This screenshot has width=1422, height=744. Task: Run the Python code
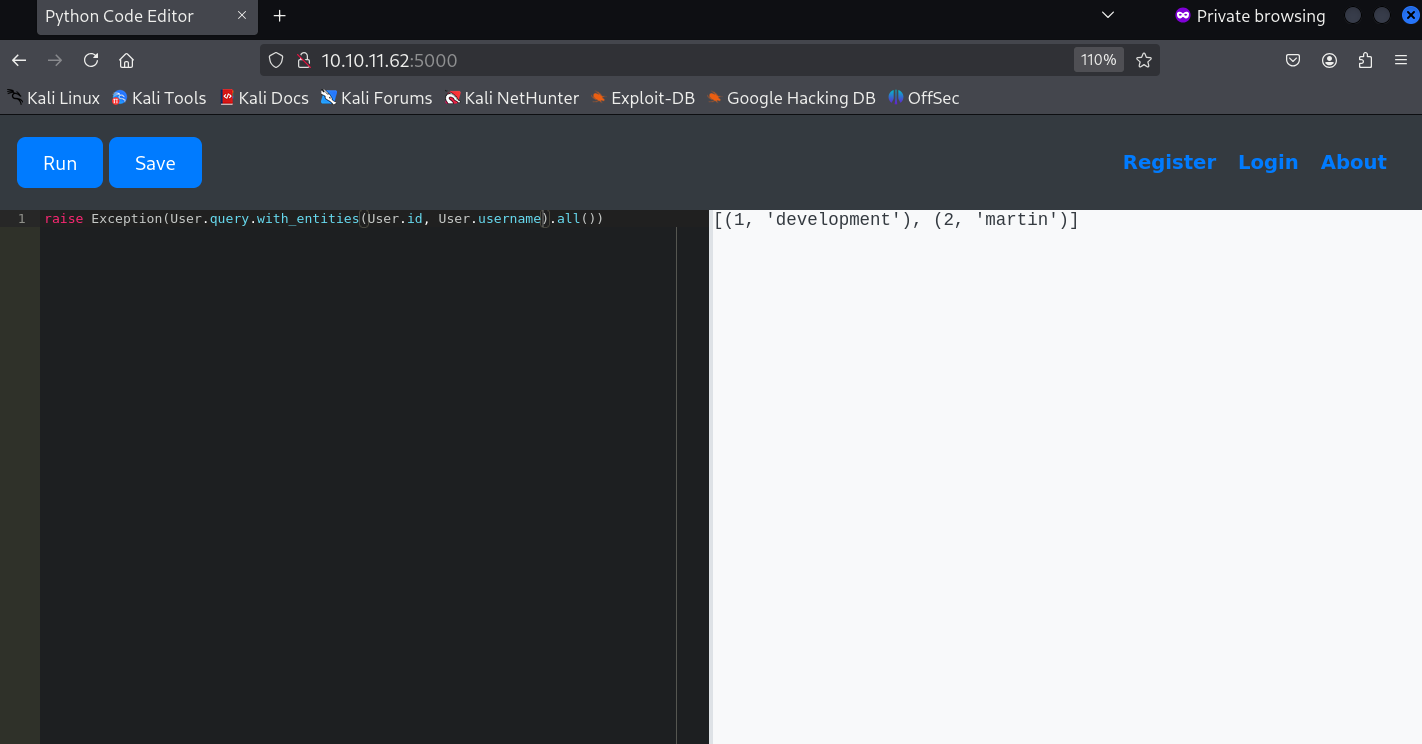click(x=60, y=163)
